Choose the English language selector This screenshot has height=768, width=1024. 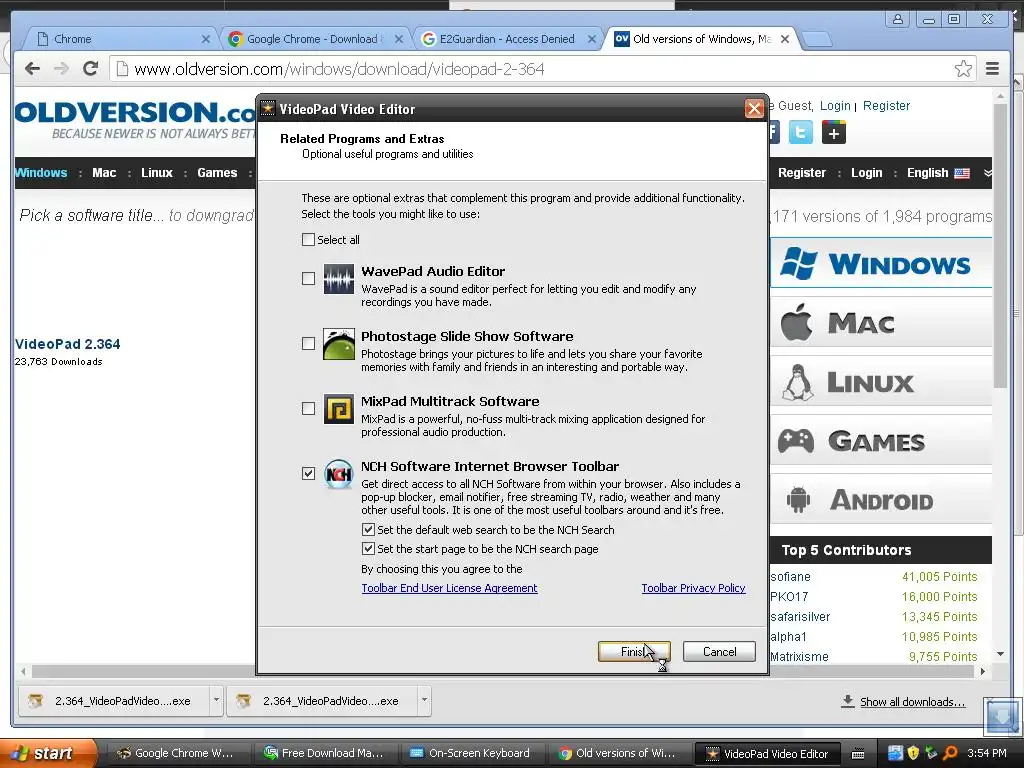point(938,173)
